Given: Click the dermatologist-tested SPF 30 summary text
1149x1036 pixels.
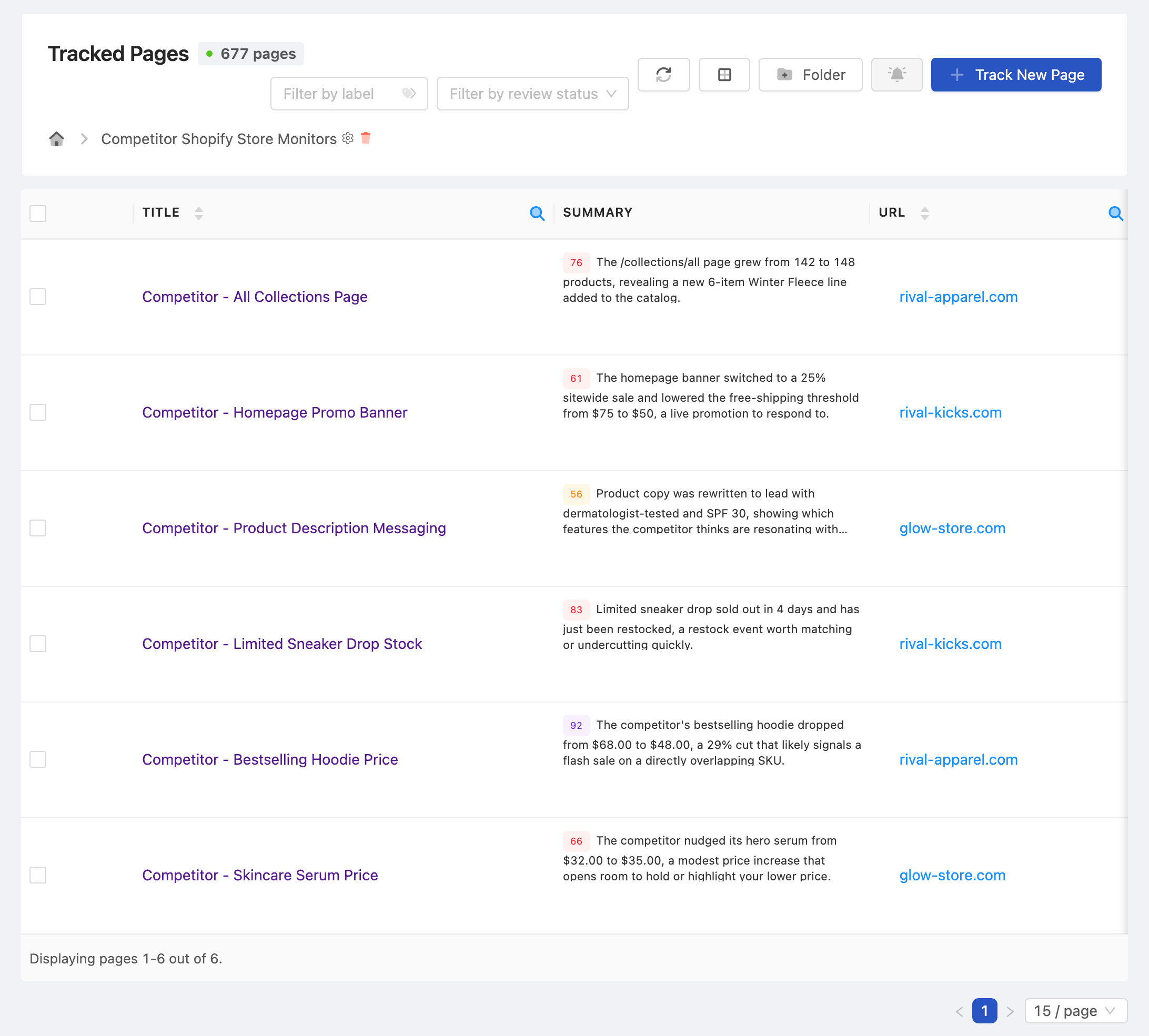Looking at the screenshot, I should coord(705,511).
